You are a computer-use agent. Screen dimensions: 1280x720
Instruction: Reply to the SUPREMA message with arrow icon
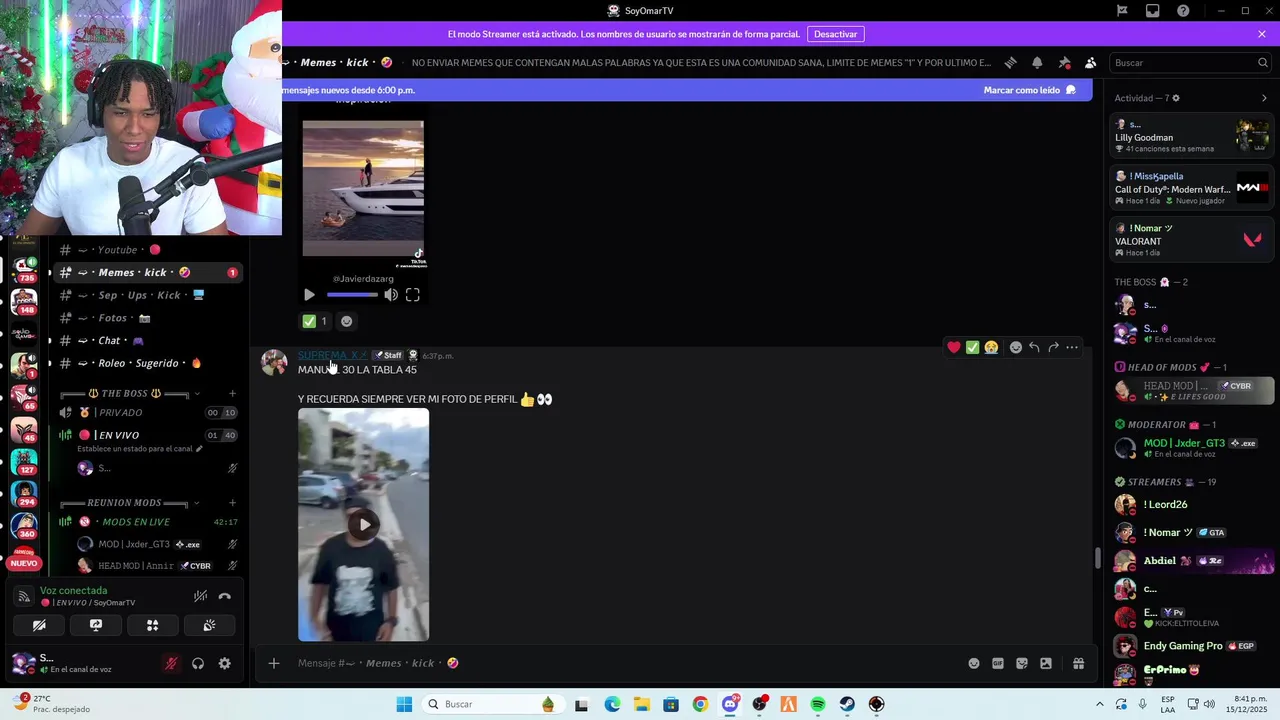1035,347
